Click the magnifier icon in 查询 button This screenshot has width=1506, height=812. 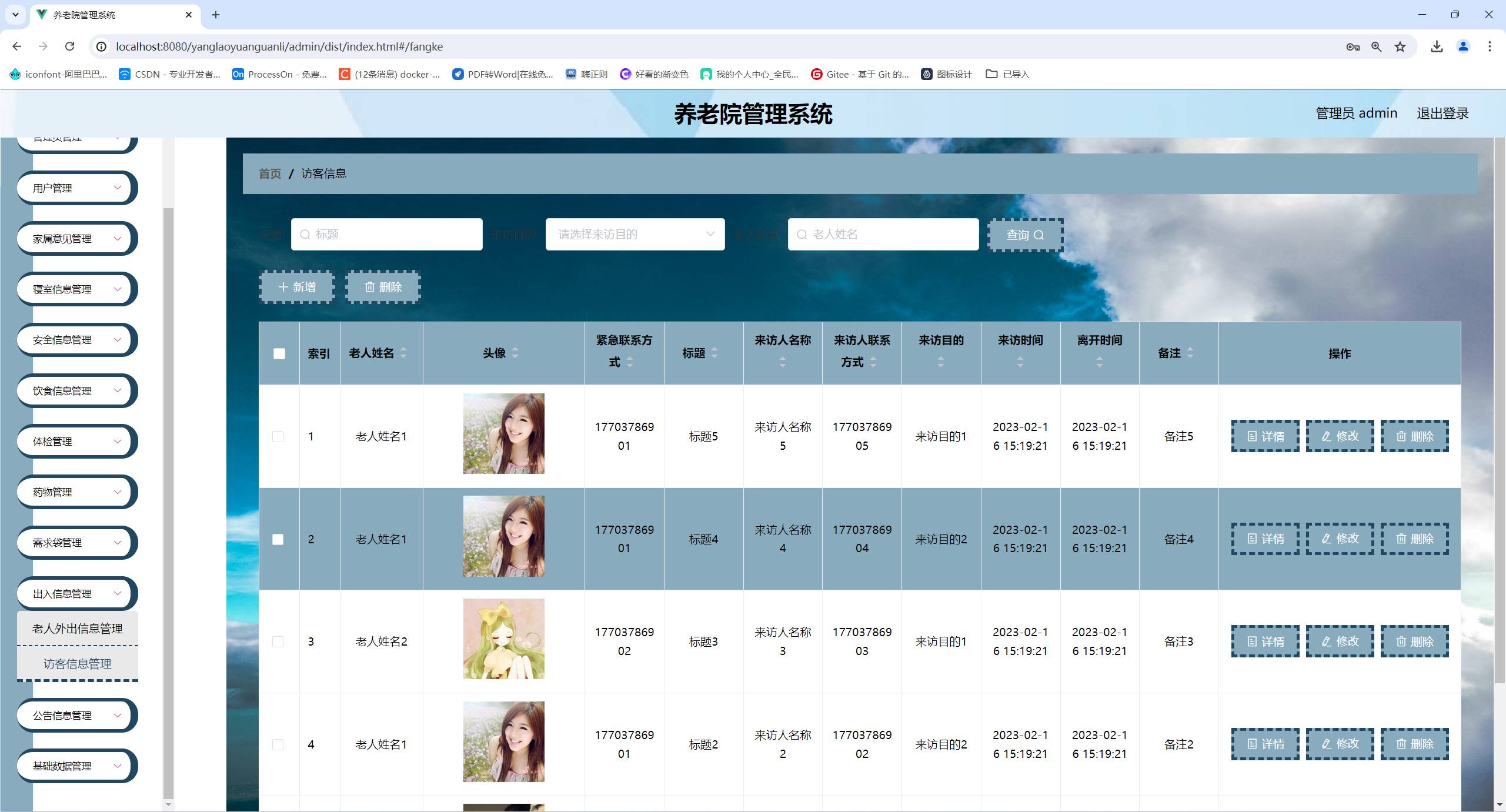(1040, 235)
